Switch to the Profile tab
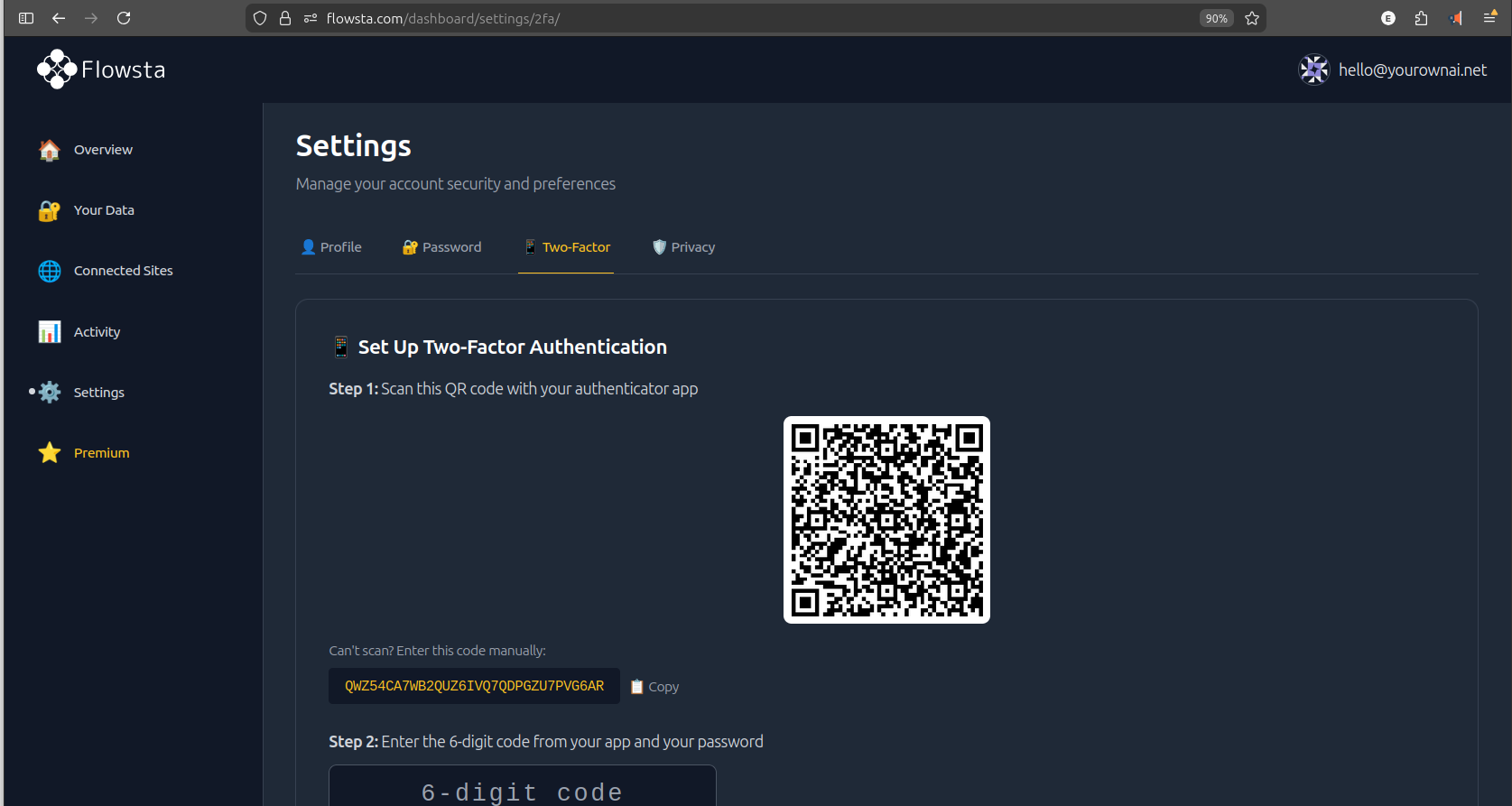The width and height of the screenshot is (1512, 806). pos(331,247)
